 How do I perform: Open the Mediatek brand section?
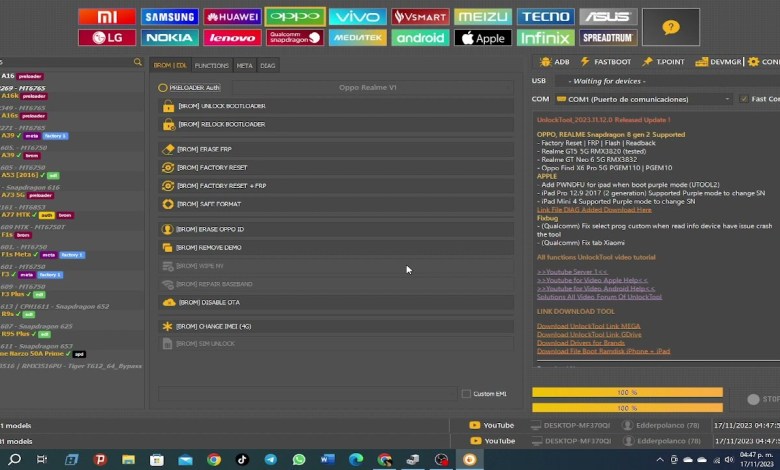[357, 38]
